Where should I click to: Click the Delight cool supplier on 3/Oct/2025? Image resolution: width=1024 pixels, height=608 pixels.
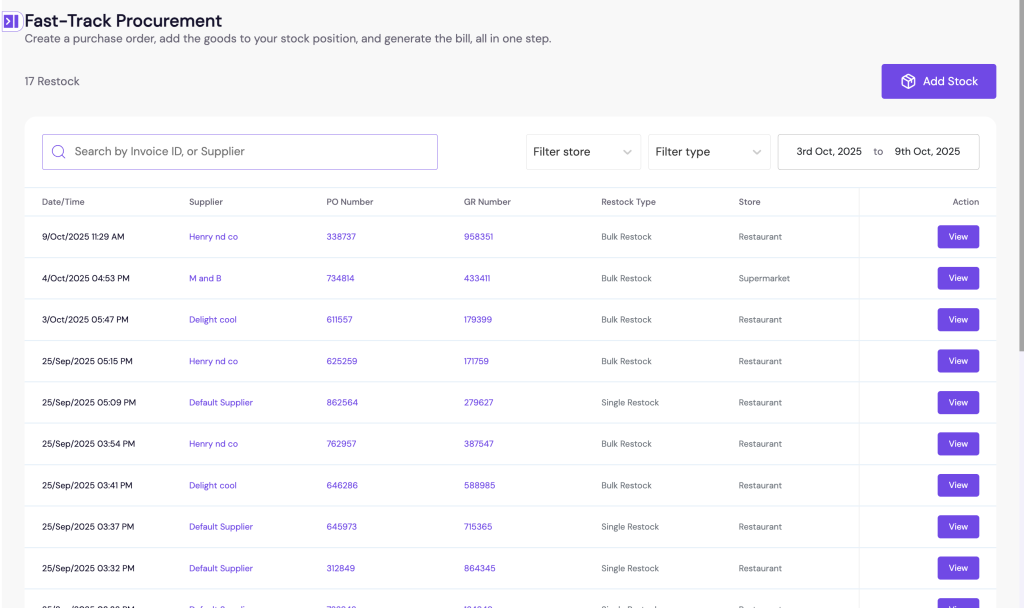pyautogui.click(x=212, y=320)
